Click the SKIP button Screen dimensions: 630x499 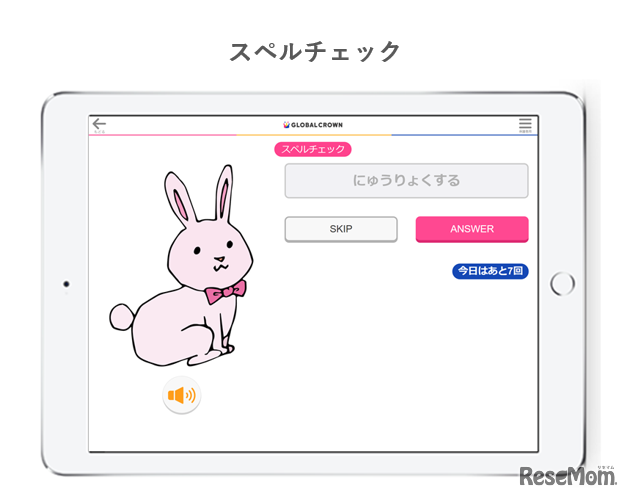pyautogui.click(x=341, y=229)
